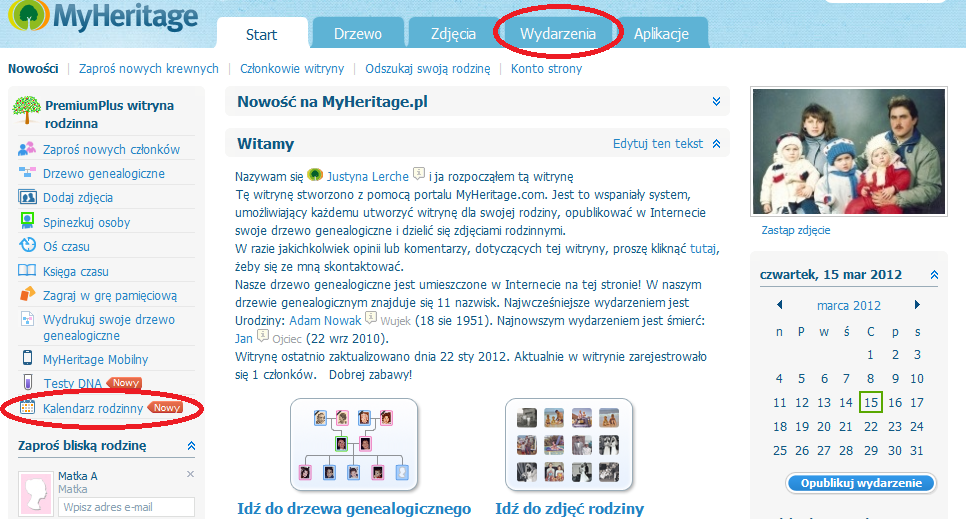966x519 pixels.
Task: Open Zaproś nowych członków sidebar link
Action: pos(111,149)
